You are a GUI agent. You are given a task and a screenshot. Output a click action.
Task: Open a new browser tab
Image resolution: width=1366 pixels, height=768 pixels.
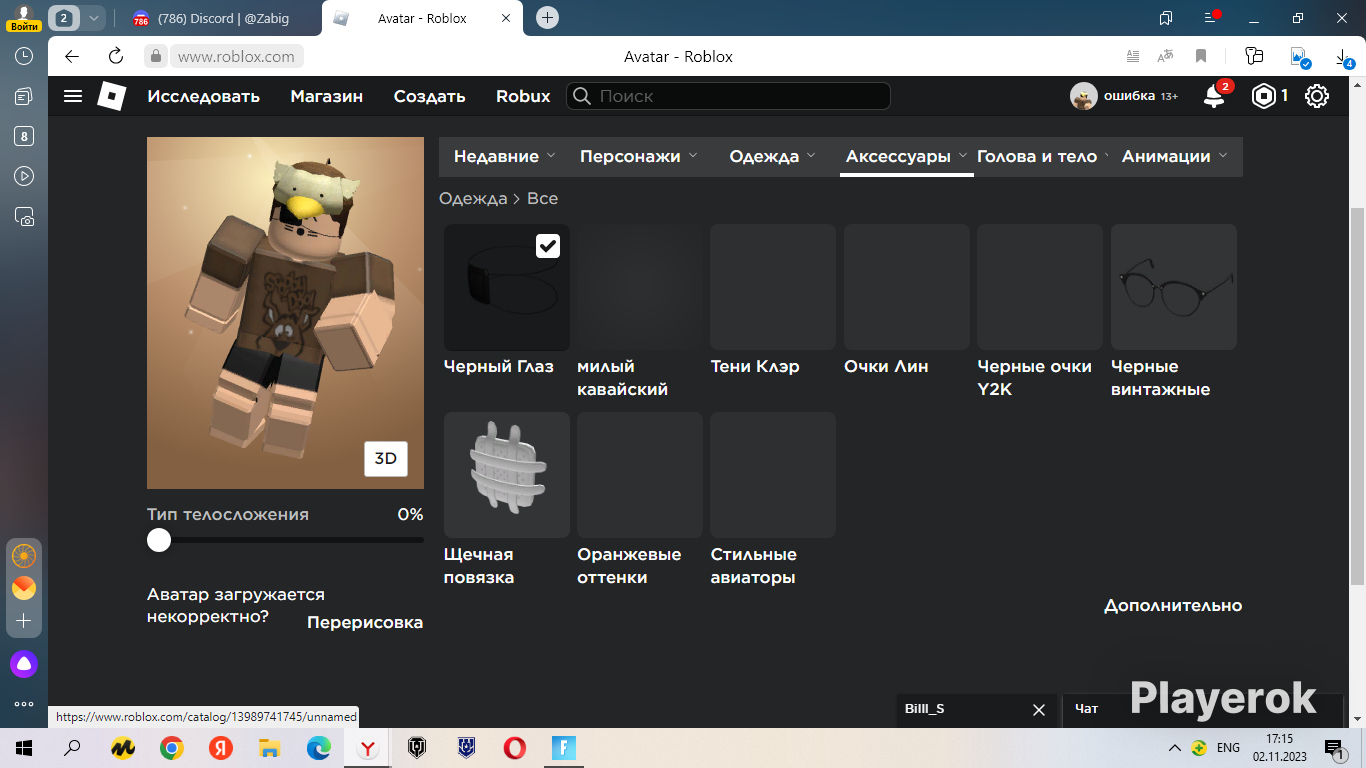547,18
